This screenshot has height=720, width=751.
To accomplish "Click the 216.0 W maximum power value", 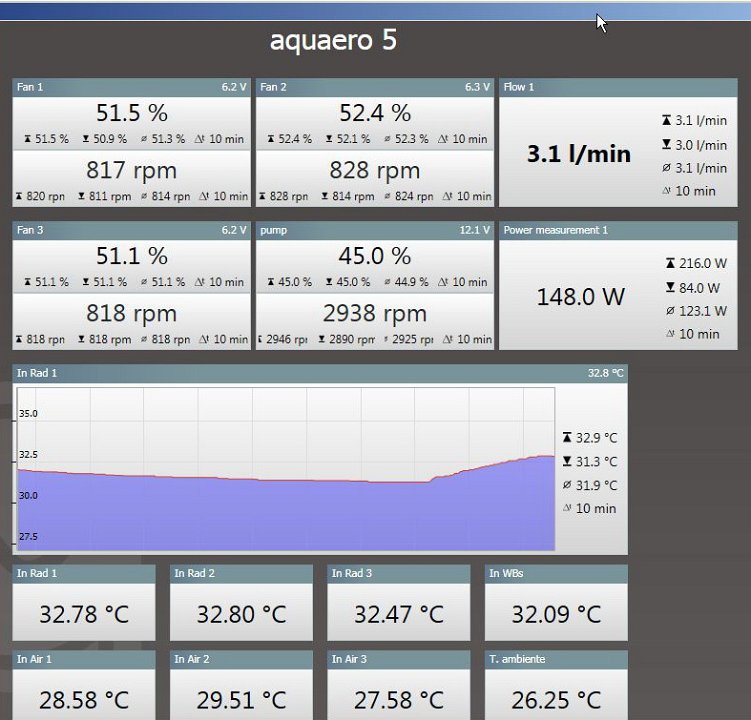I will pos(703,263).
